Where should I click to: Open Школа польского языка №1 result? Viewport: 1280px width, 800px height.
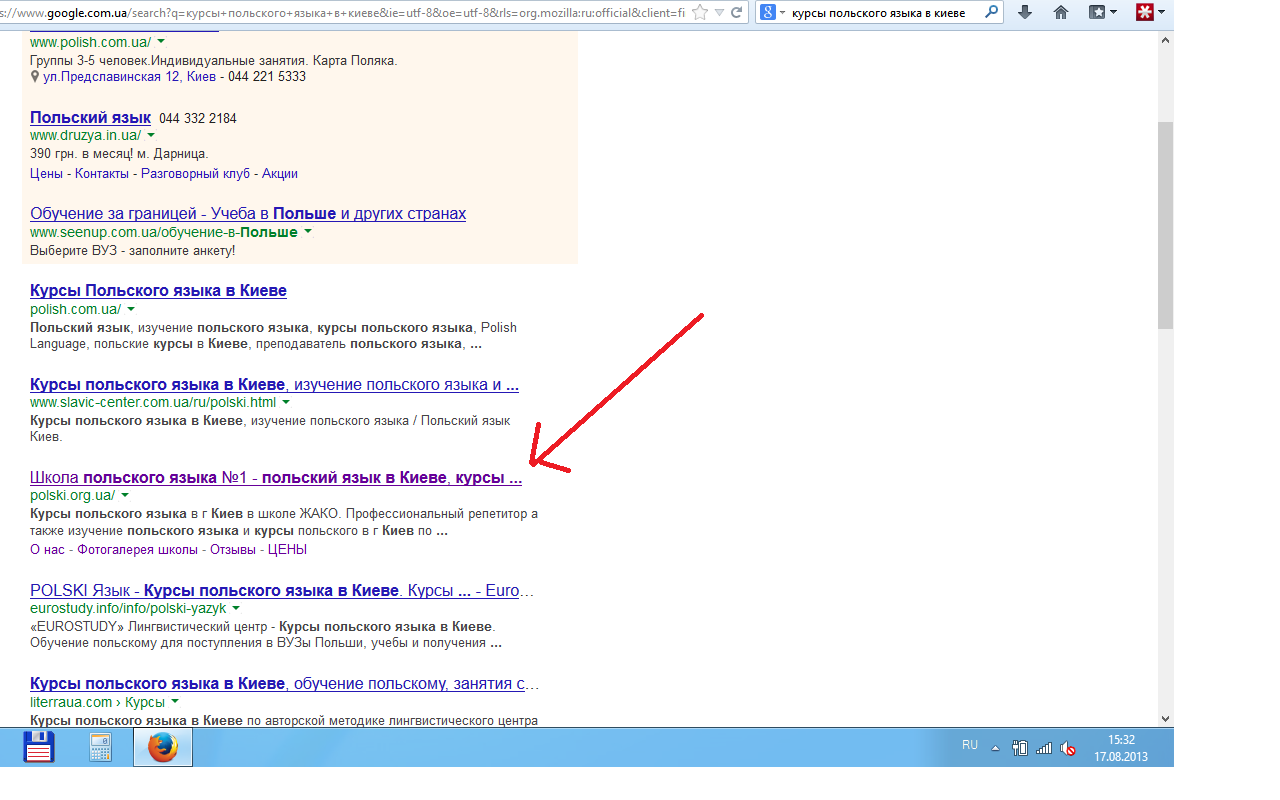[x=276, y=477]
